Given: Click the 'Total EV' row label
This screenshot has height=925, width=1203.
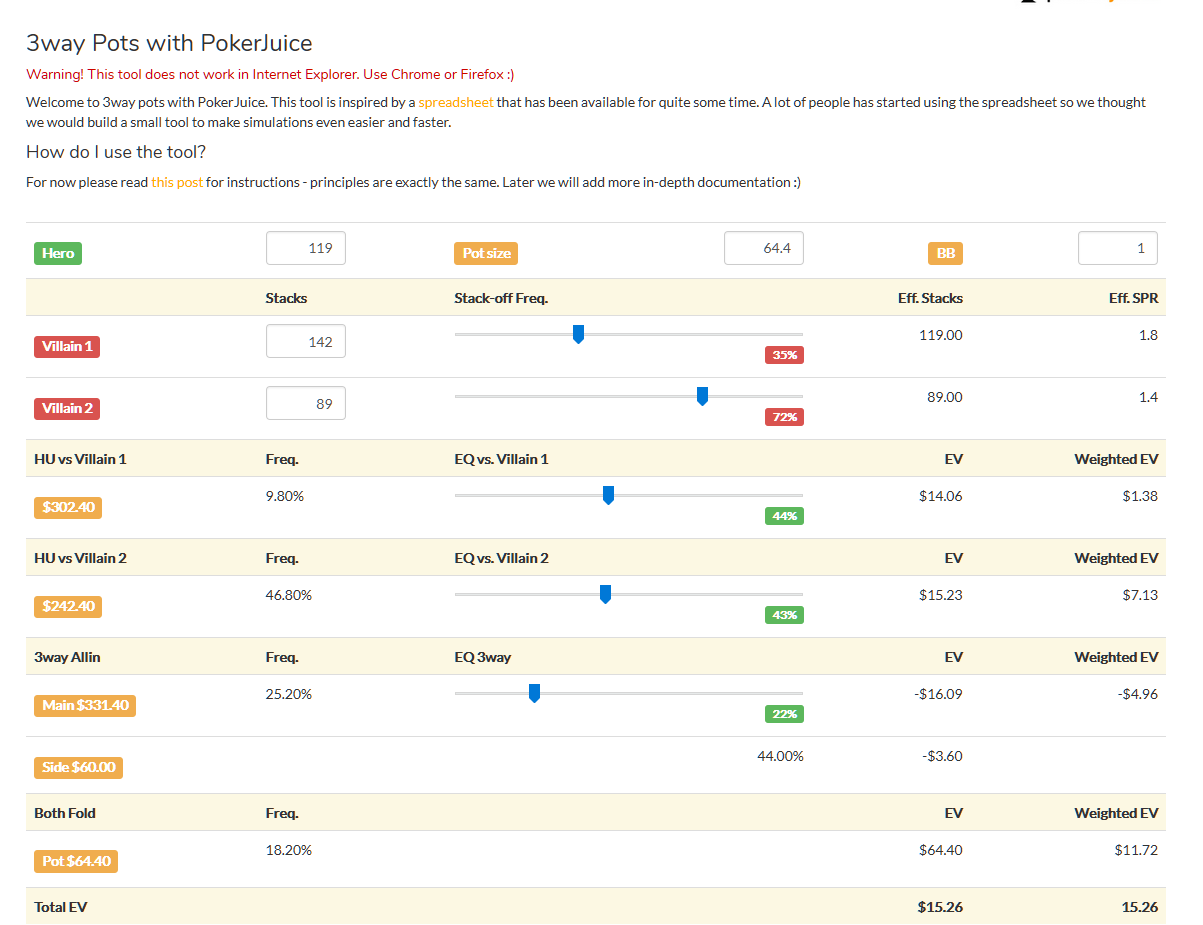Looking at the screenshot, I should point(61,907).
